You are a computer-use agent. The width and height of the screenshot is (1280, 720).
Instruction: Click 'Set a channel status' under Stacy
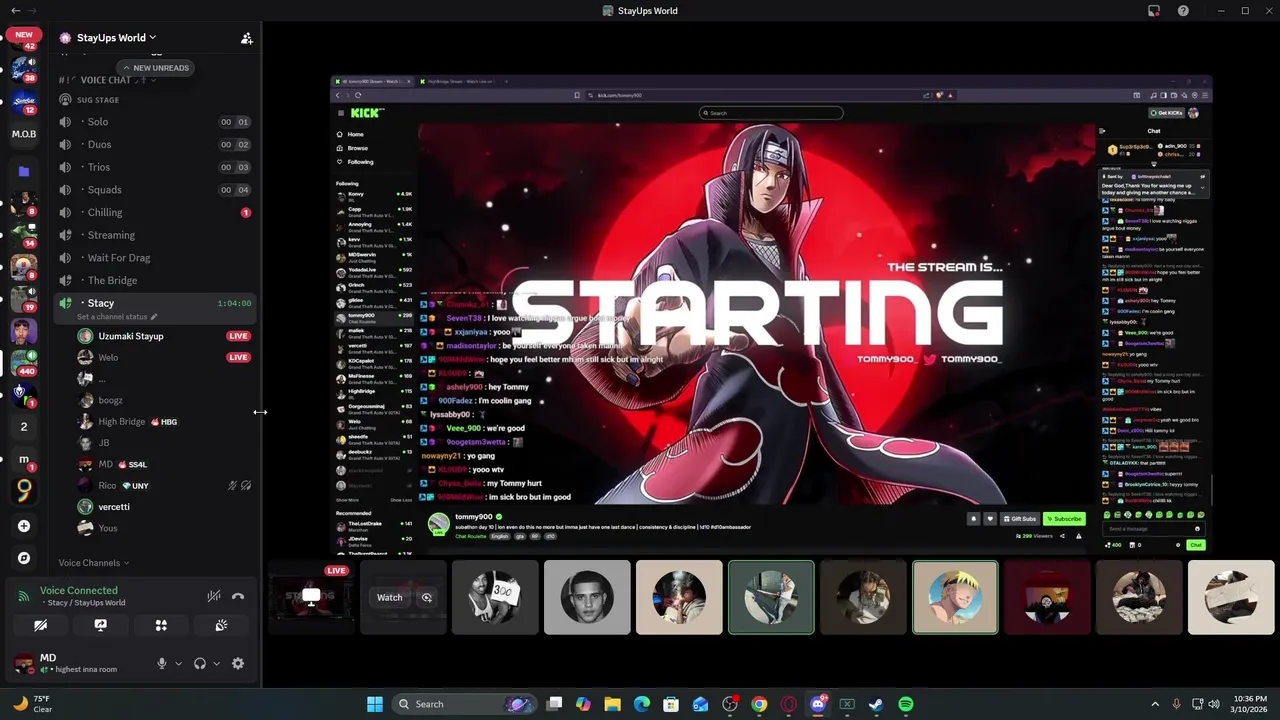point(116,317)
